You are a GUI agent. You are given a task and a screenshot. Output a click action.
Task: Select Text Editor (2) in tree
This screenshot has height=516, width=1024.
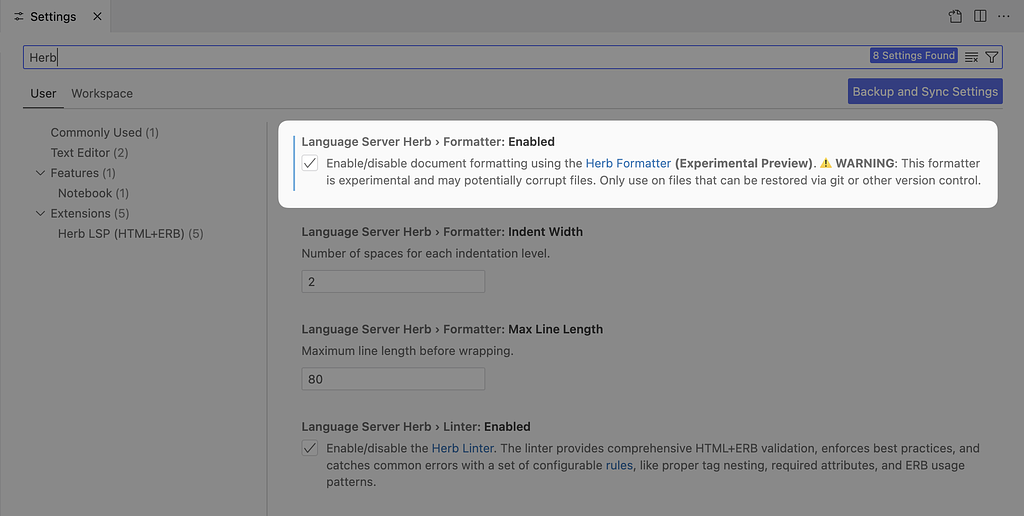tap(89, 153)
